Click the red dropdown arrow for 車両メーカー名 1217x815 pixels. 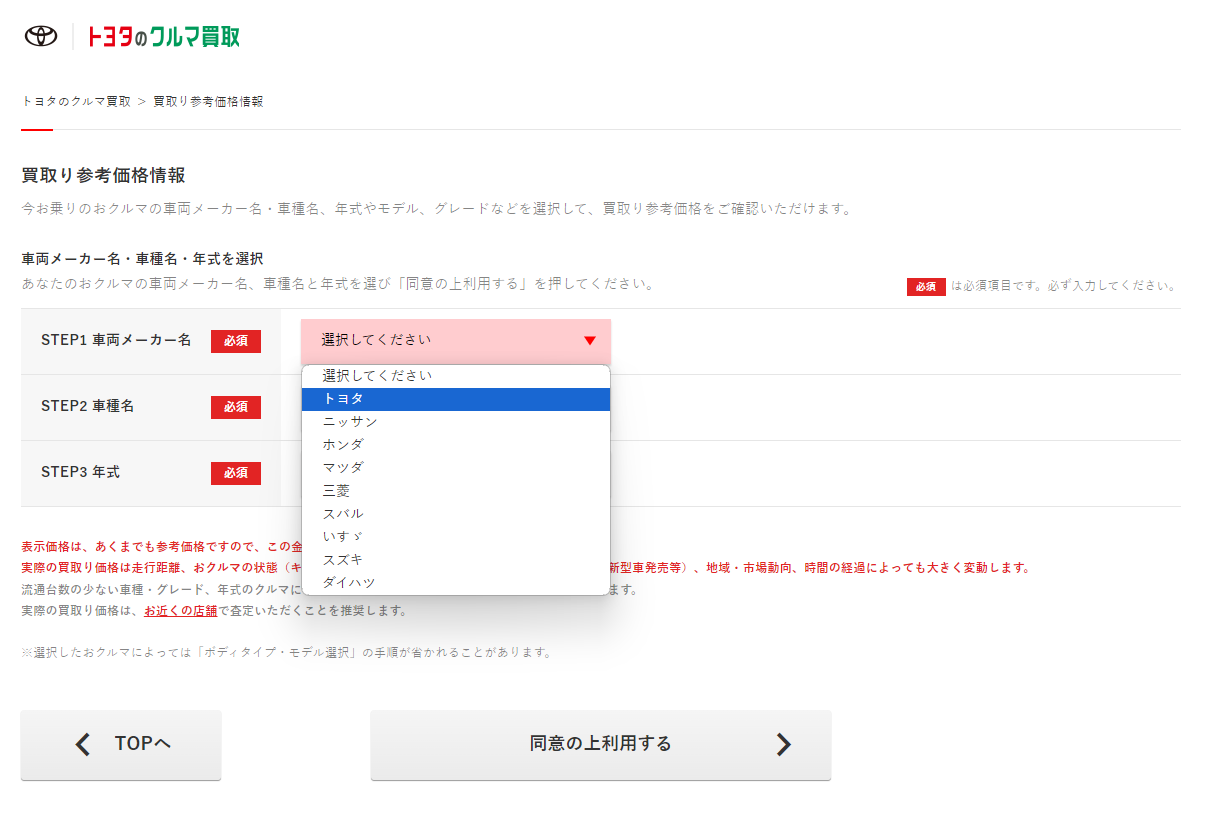coord(589,341)
